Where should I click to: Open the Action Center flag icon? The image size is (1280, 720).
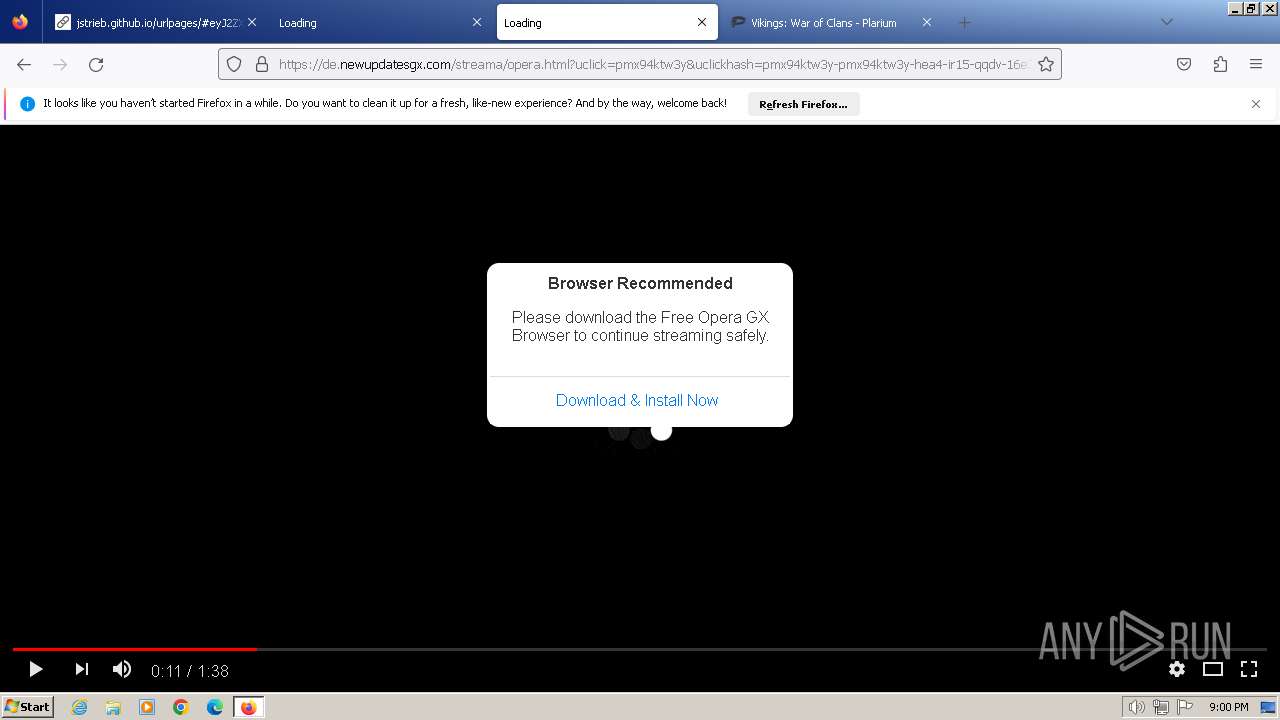[1185, 707]
